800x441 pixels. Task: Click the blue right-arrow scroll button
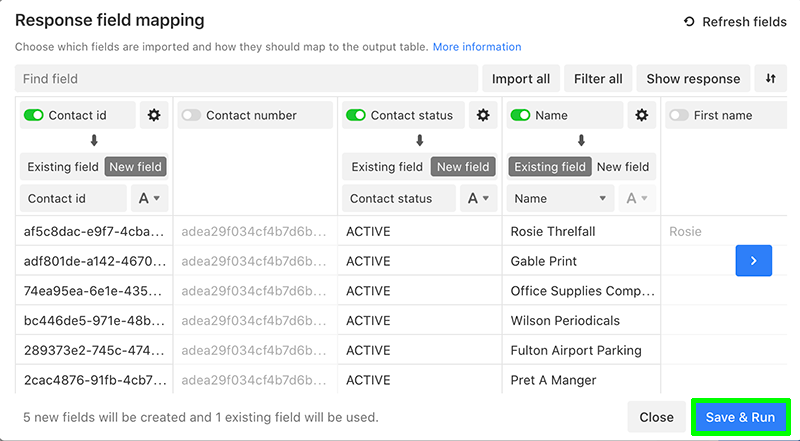(754, 260)
